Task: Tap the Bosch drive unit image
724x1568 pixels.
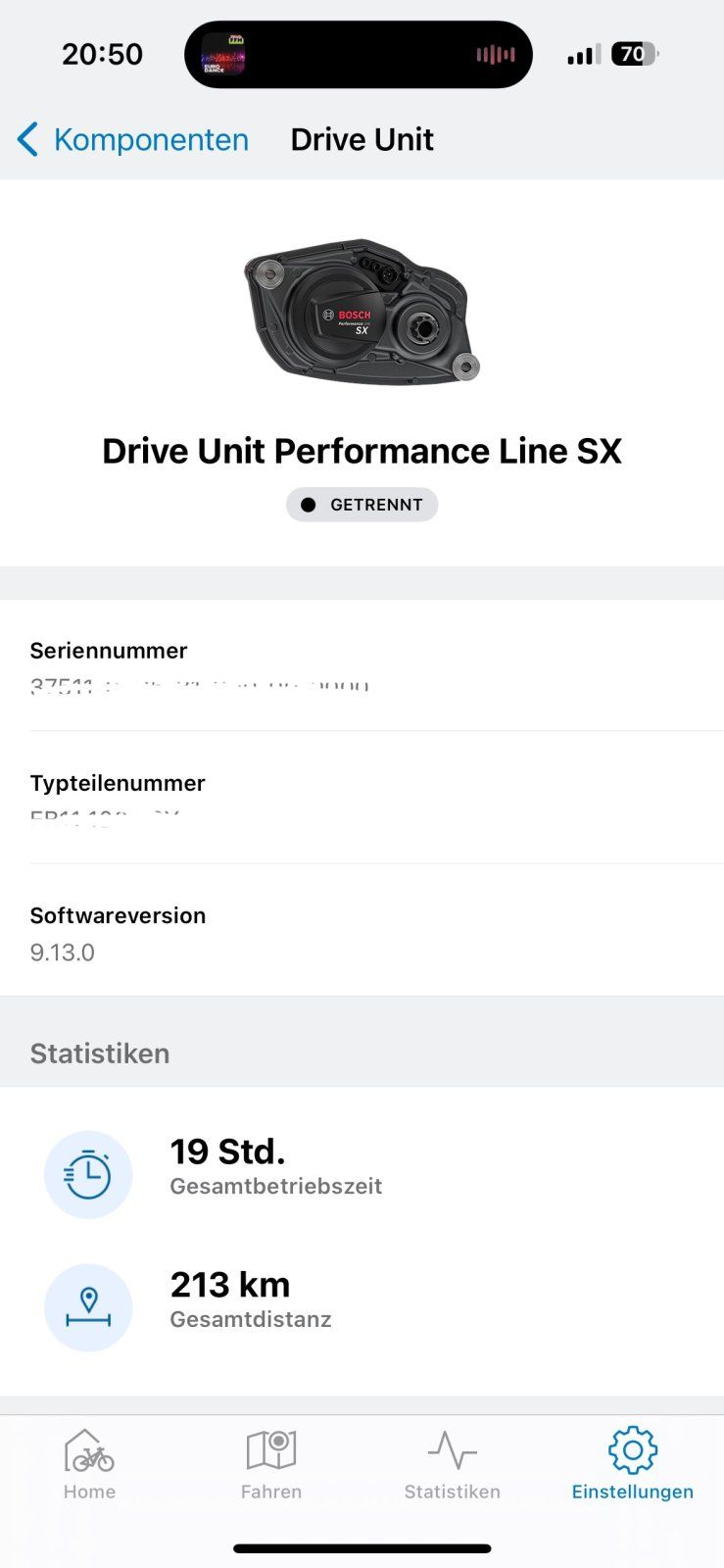Action: point(362,312)
